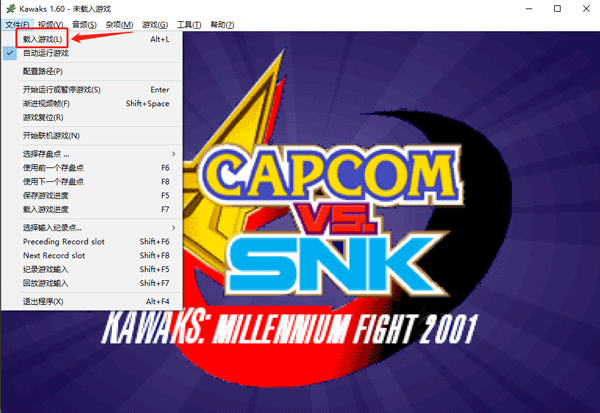Select Next Record slot item
The image size is (600, 413).
click(x=91, y=255)
